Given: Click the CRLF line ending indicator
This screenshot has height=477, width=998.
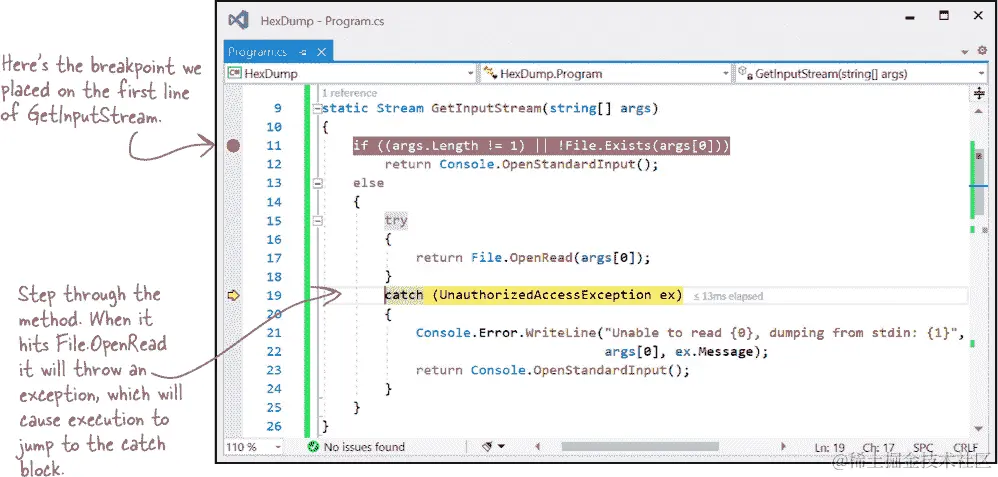Looking at the screenshot, I should click(966, 448).
